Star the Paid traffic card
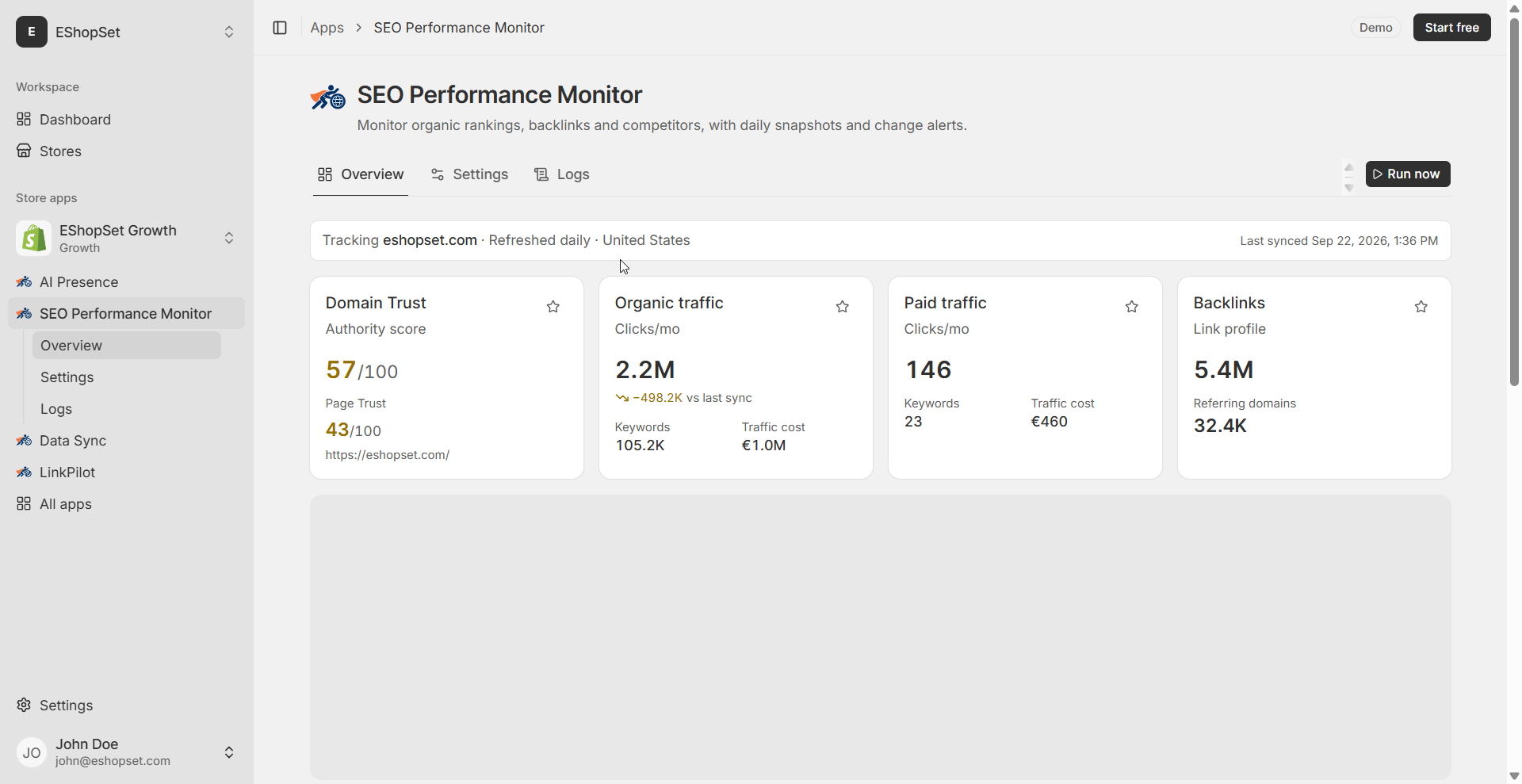 pyautogui.click(x=1132, y=307)
